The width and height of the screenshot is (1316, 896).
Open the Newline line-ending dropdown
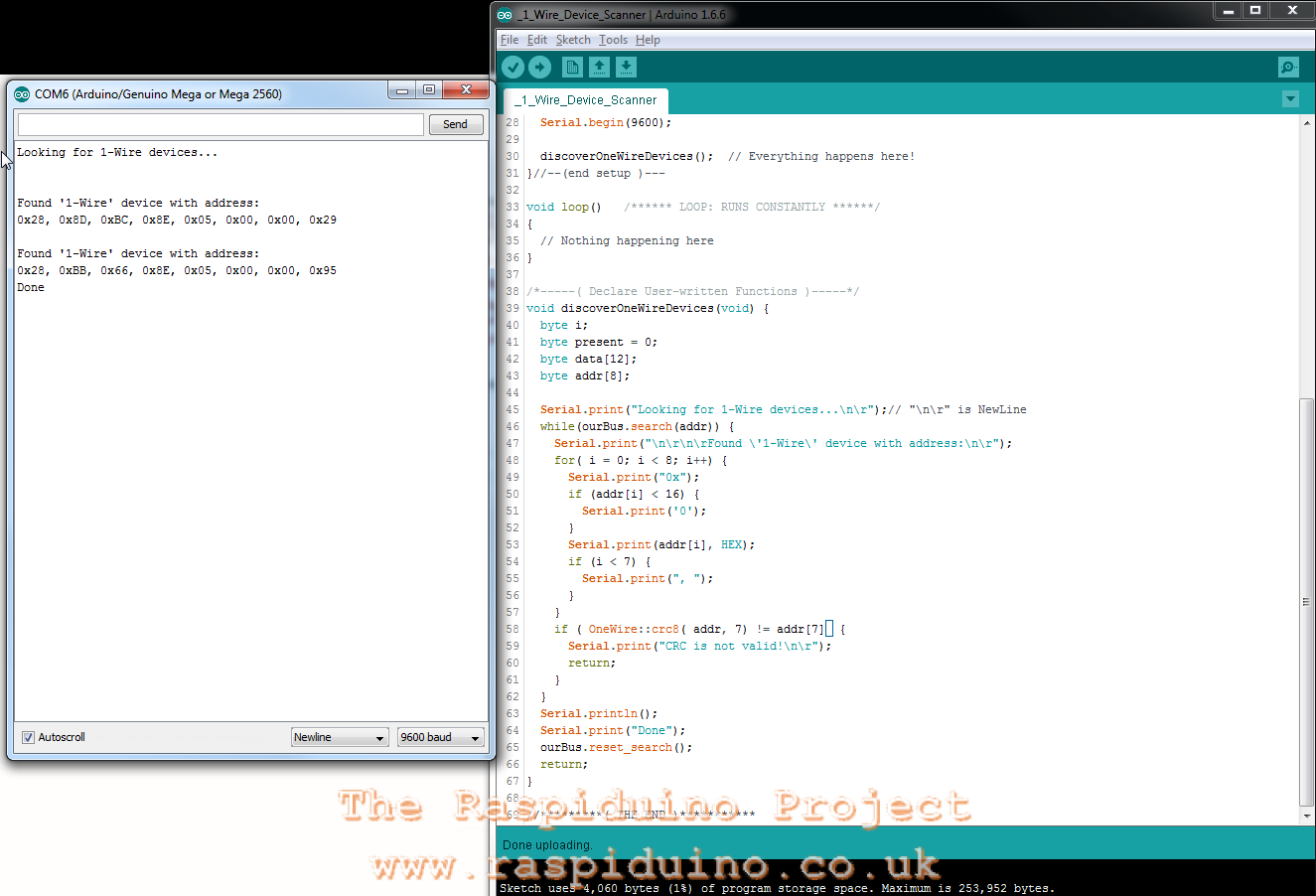click(340, 737)
